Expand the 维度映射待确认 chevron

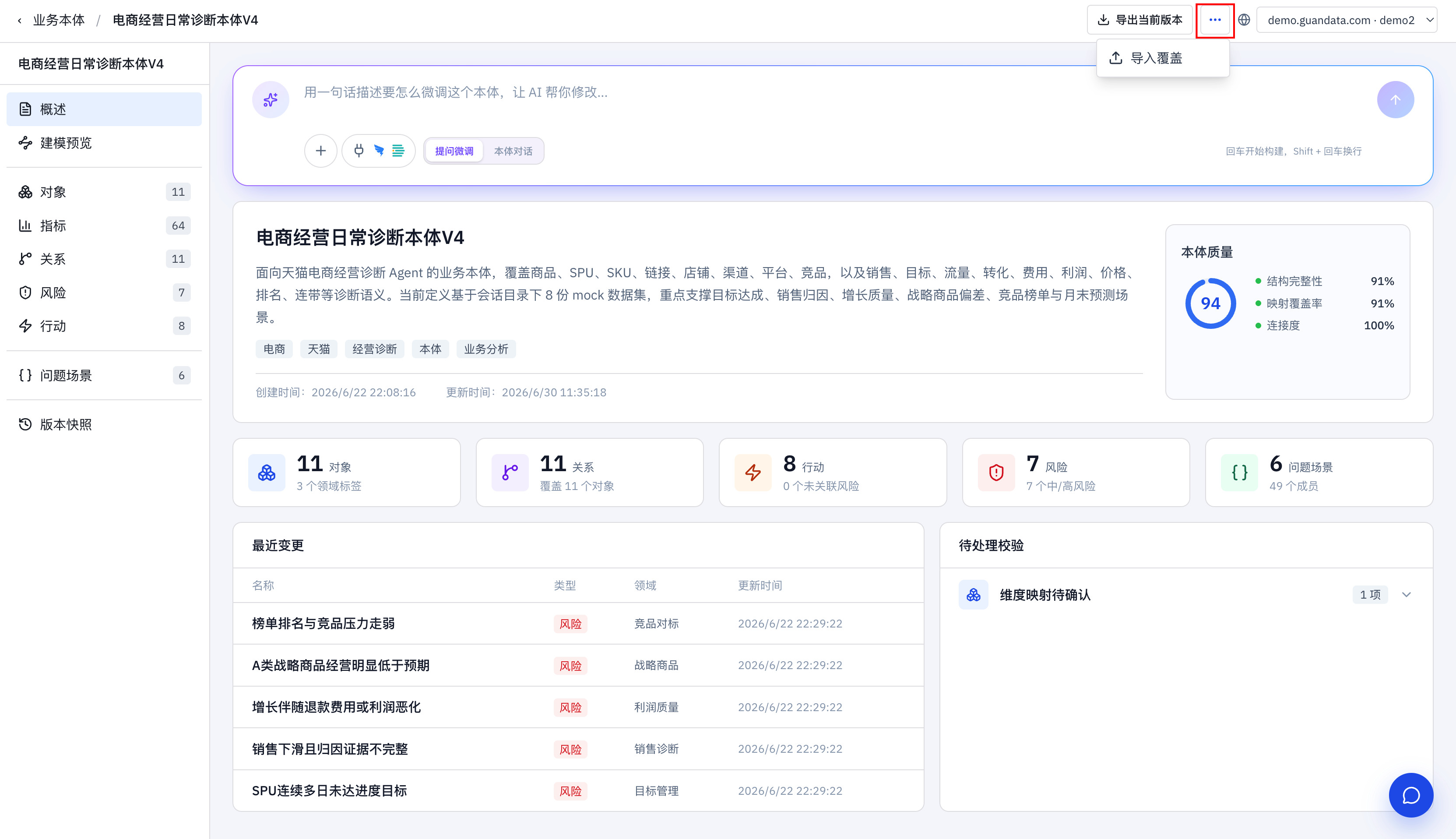pyautogui.click(x=1407, y=595)
